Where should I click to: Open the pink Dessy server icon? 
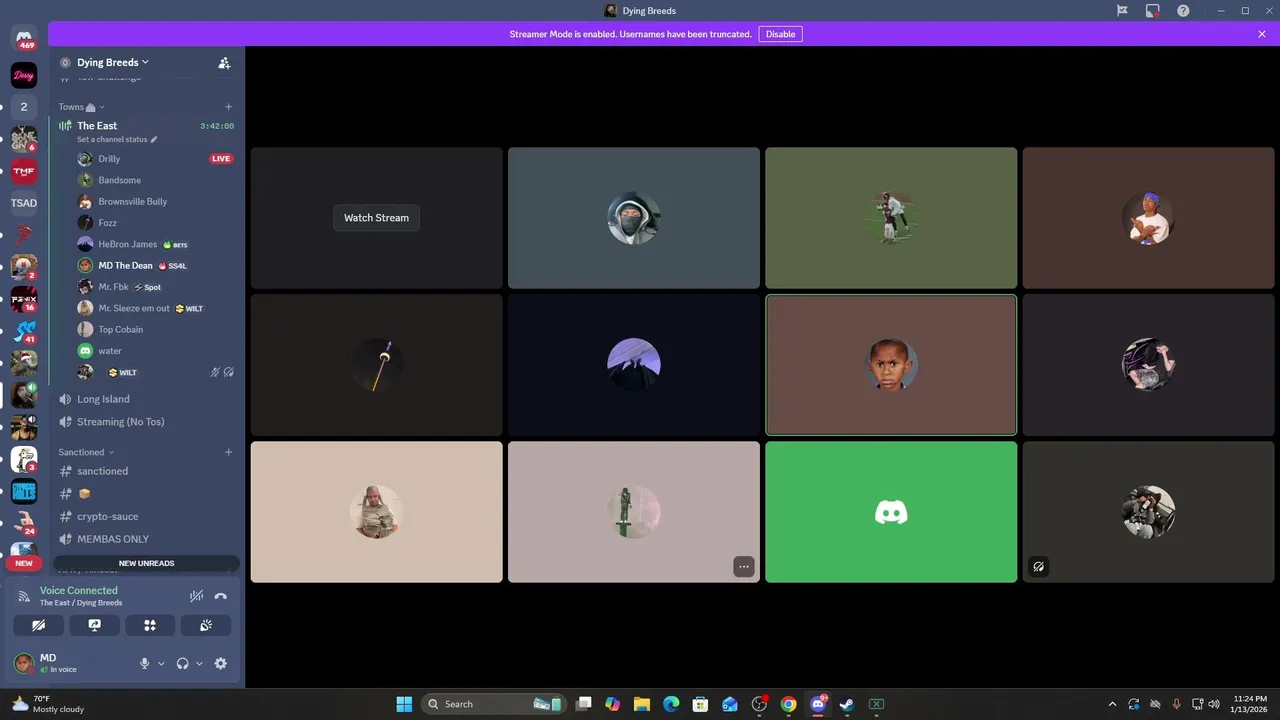24,75
